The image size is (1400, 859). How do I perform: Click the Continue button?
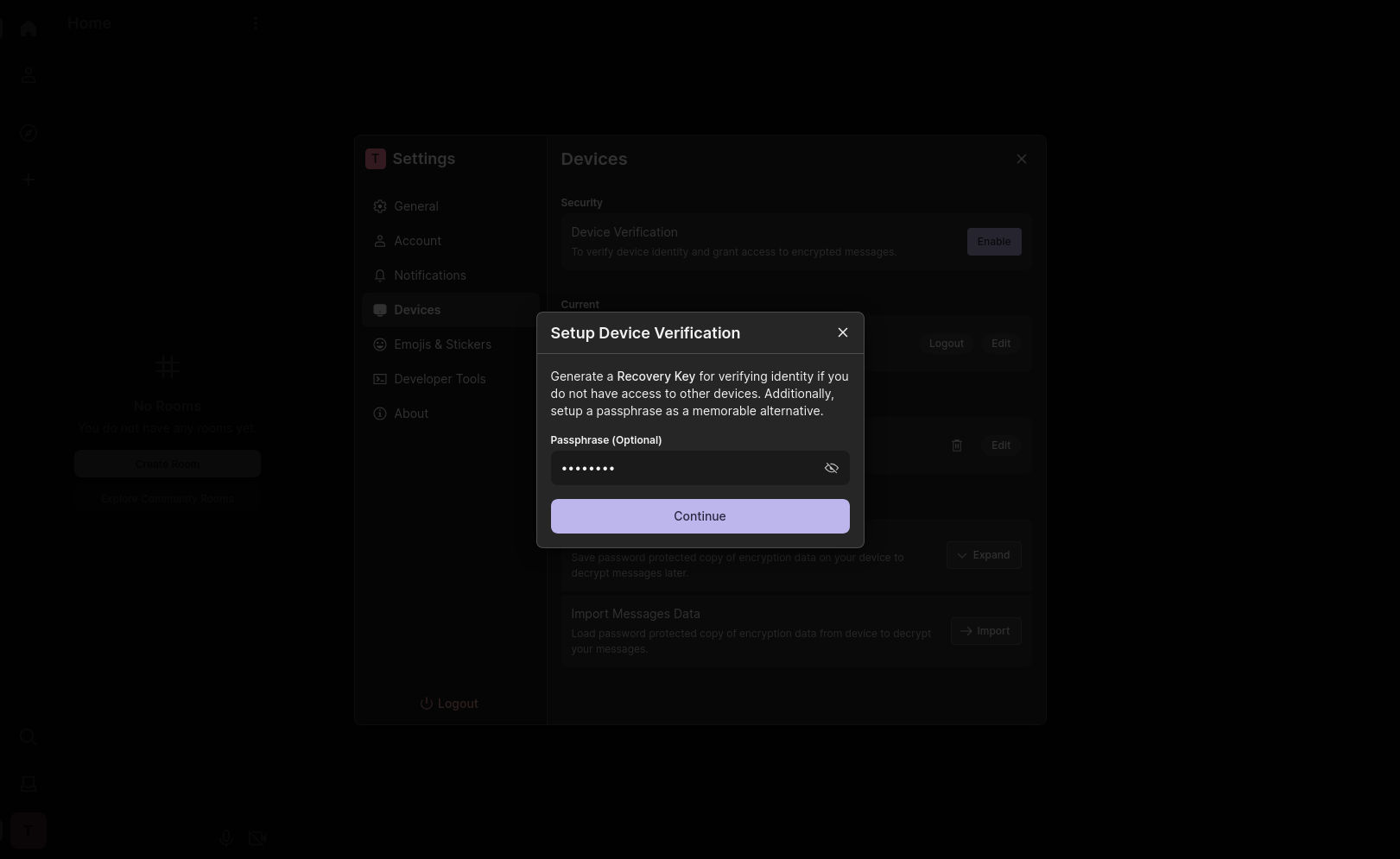coord(700,516)
